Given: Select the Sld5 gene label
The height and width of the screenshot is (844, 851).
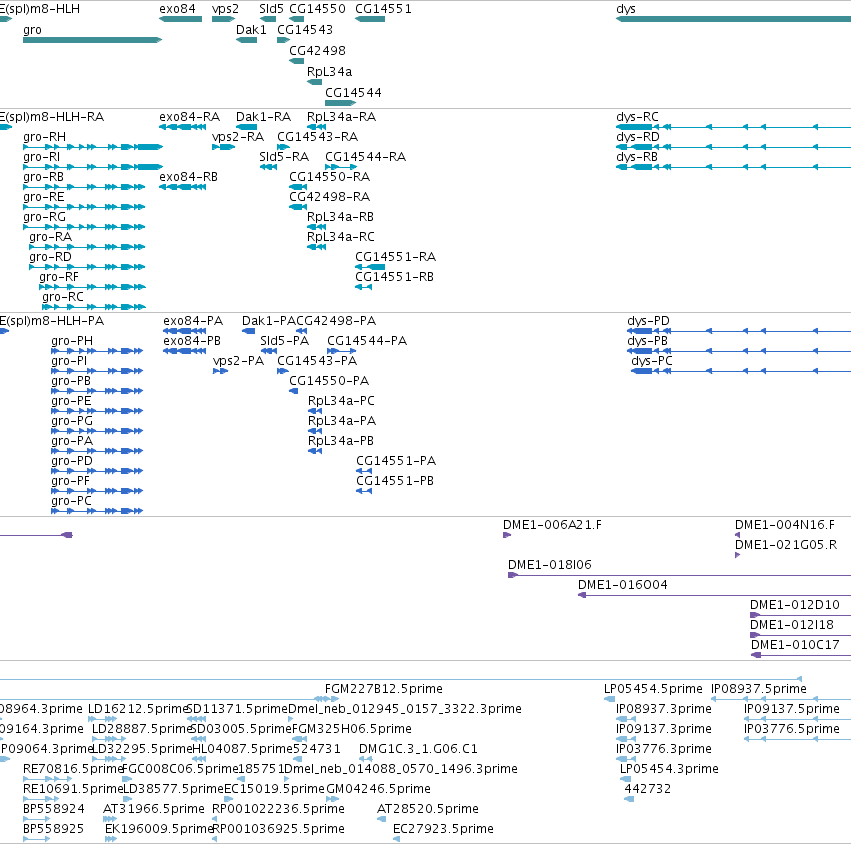Looking at the screenshot, I should (x=271, y=9).
